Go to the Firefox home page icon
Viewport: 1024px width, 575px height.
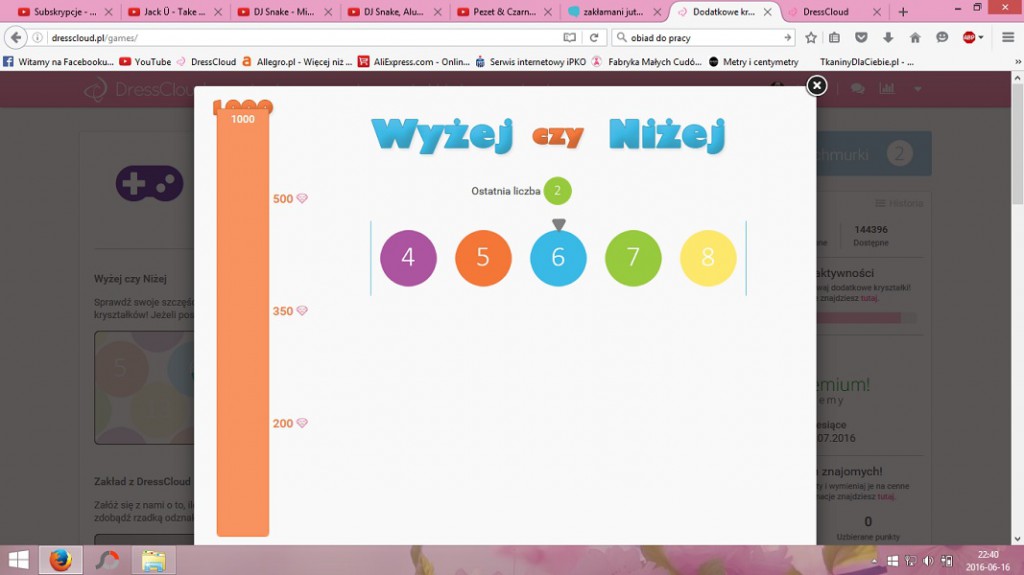coord(915,38)
